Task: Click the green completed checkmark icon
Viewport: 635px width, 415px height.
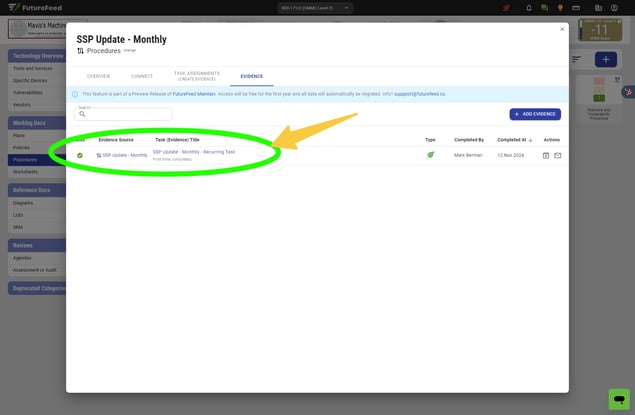Action: pyautogui.click(x=80, y=155)
